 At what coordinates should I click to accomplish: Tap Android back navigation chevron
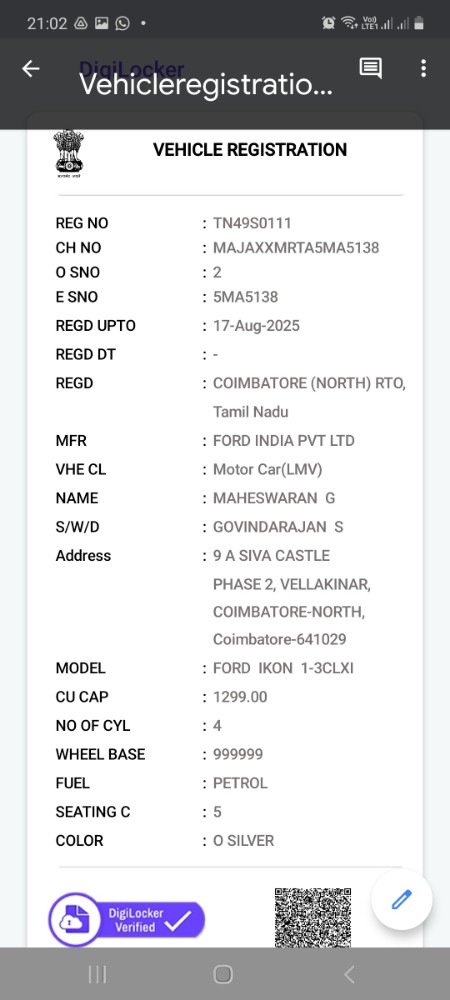pos(349,974)
